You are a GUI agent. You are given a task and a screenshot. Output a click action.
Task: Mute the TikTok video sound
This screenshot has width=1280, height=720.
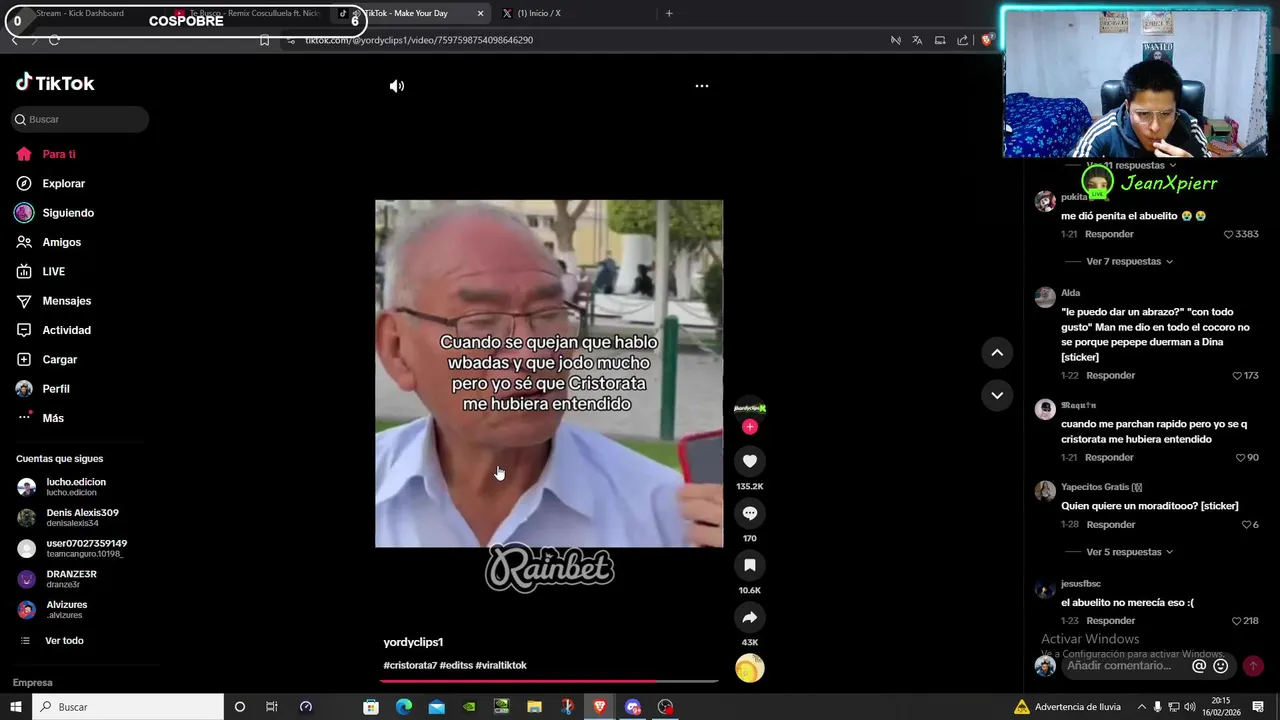tap(397, 86)
